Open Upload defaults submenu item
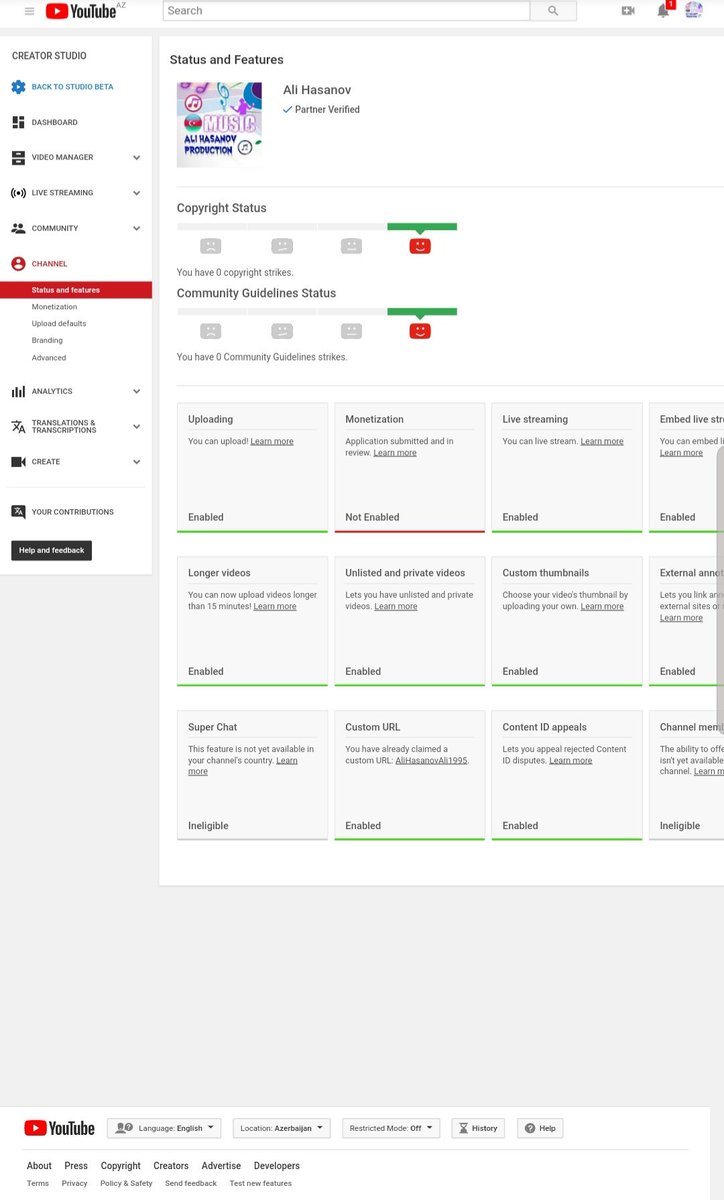 pos(59,324)
